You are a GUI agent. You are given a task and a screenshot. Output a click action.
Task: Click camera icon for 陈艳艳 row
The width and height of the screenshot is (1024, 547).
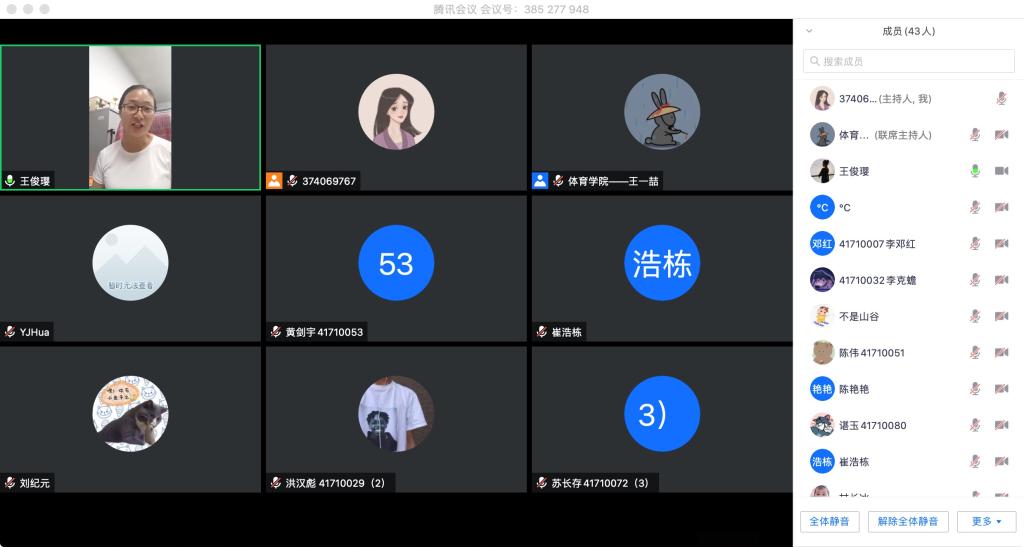pos(1001,389)
